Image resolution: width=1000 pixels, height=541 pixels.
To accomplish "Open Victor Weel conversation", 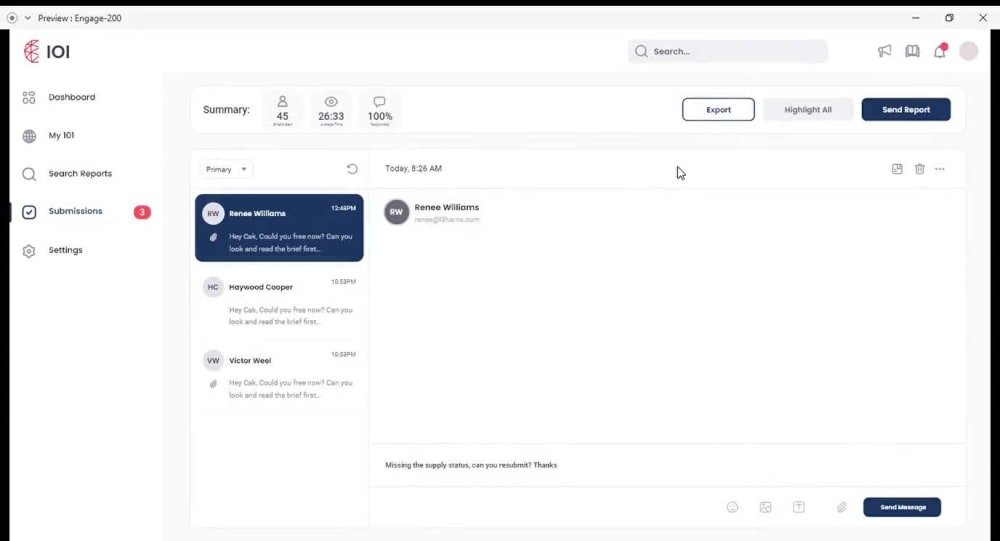I will tap(279, 374).
